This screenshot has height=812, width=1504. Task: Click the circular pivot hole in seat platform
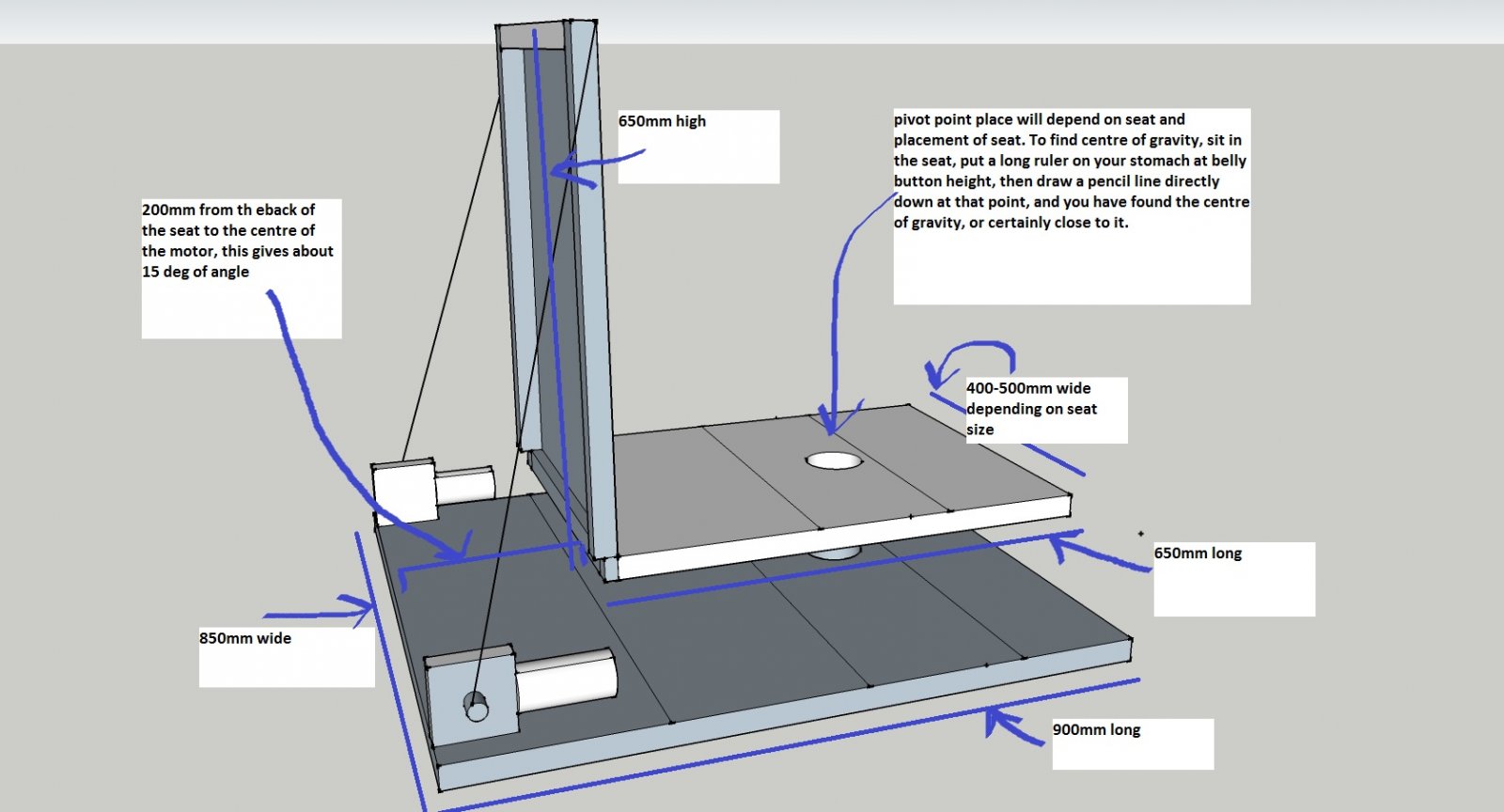834,461
